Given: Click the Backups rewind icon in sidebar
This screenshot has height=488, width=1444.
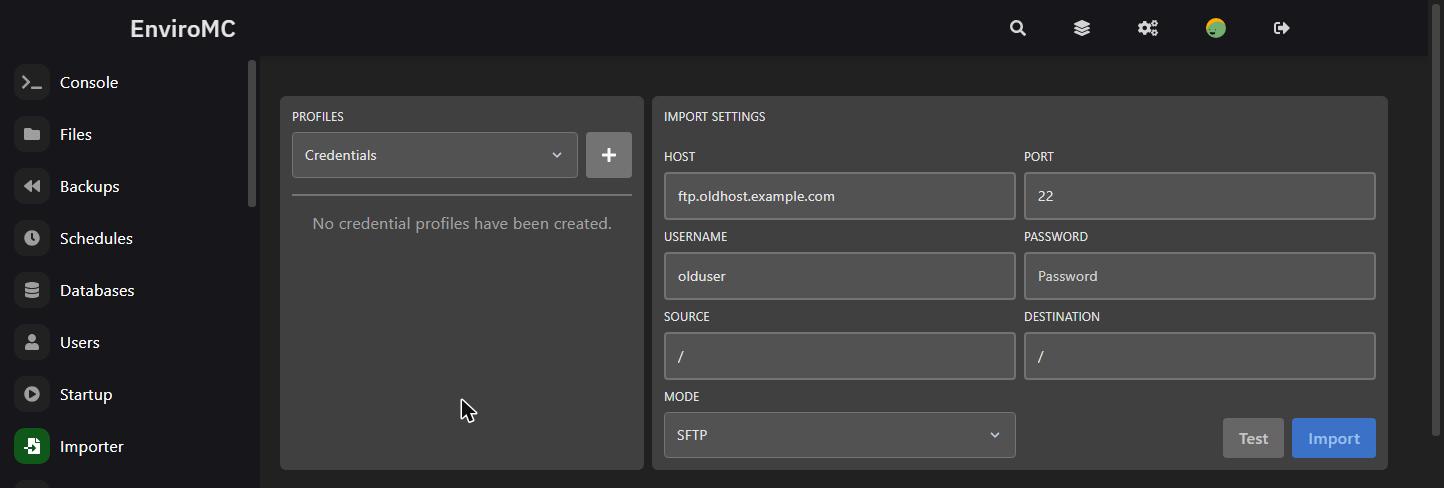Looking at the screenshot, I should pos(32,186).
